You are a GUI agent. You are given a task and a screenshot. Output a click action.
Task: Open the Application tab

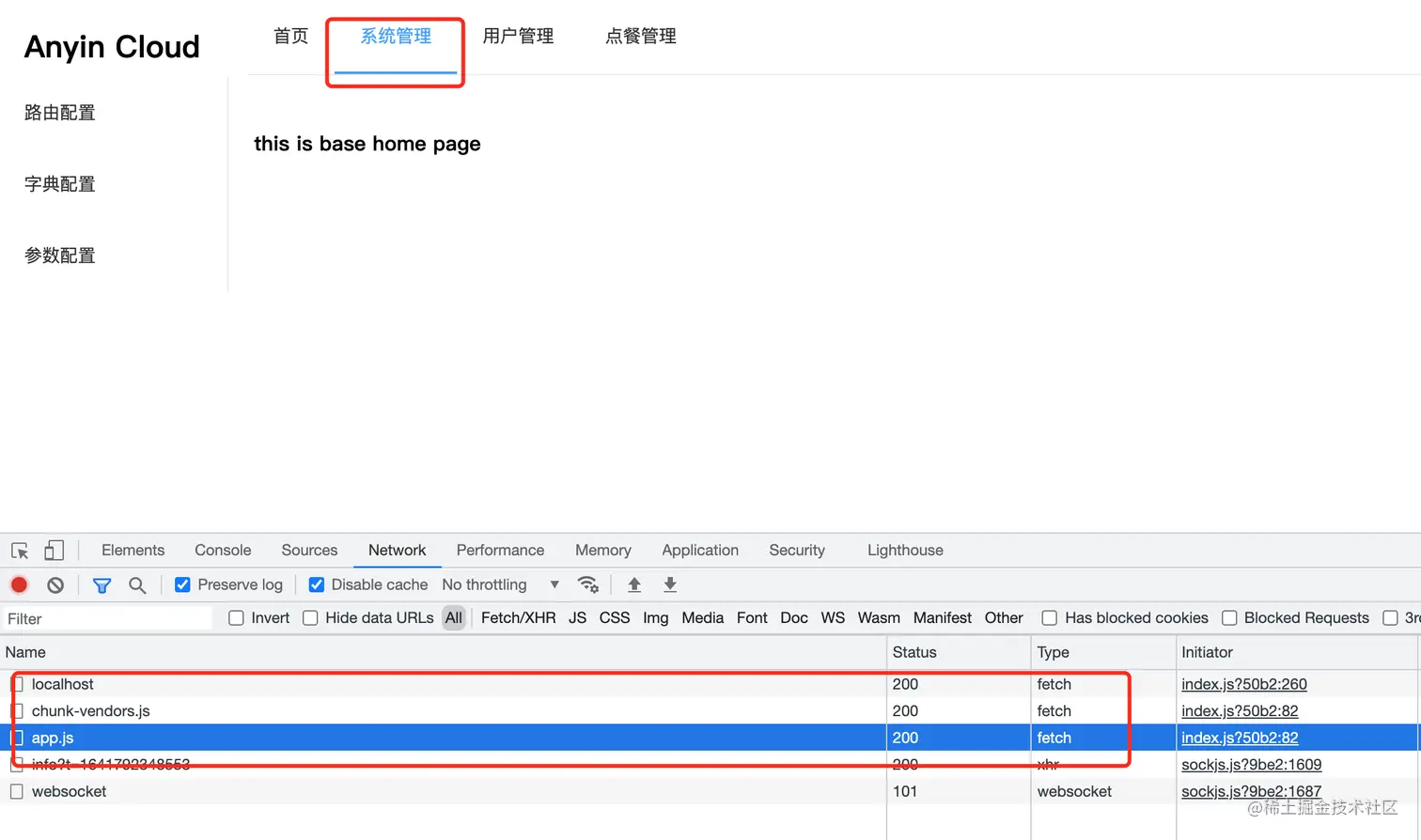(x=700, y=550)
